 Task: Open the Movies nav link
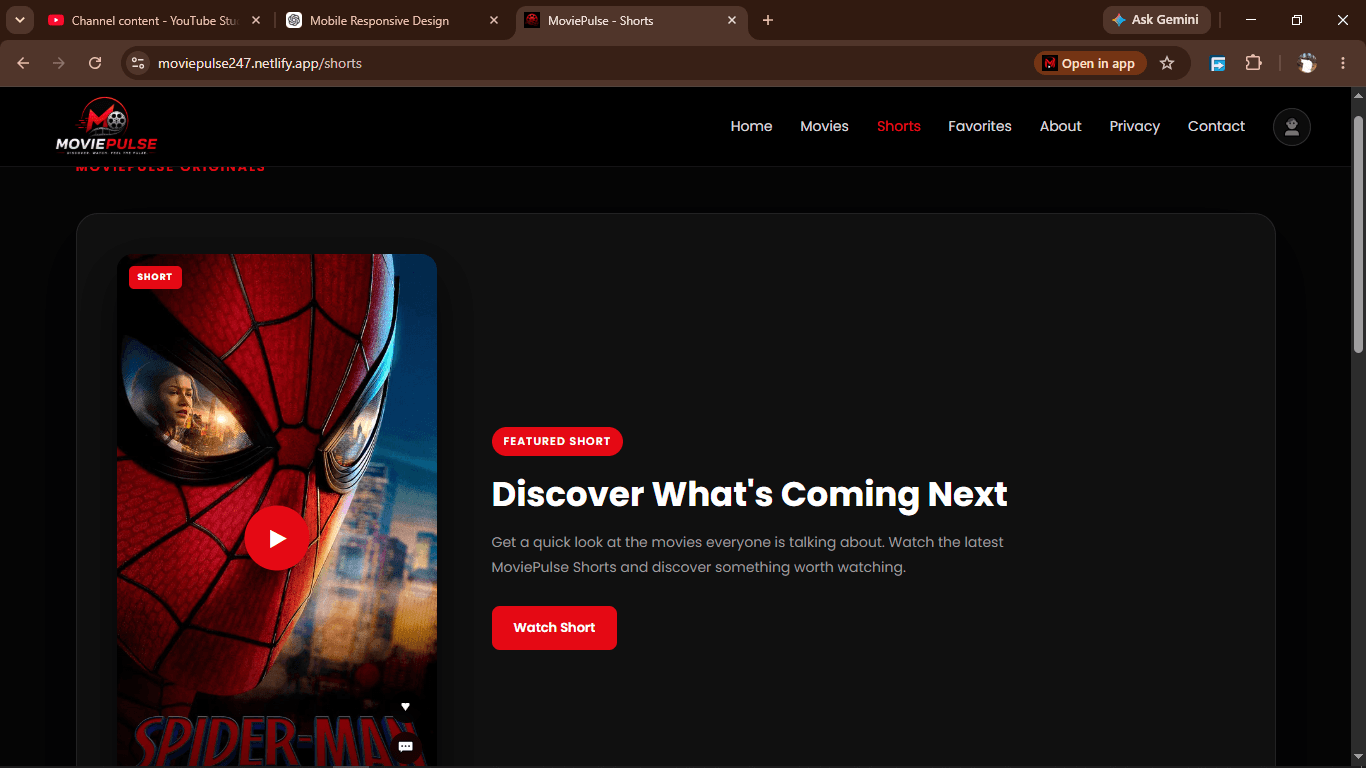click(x=824, y=126)
